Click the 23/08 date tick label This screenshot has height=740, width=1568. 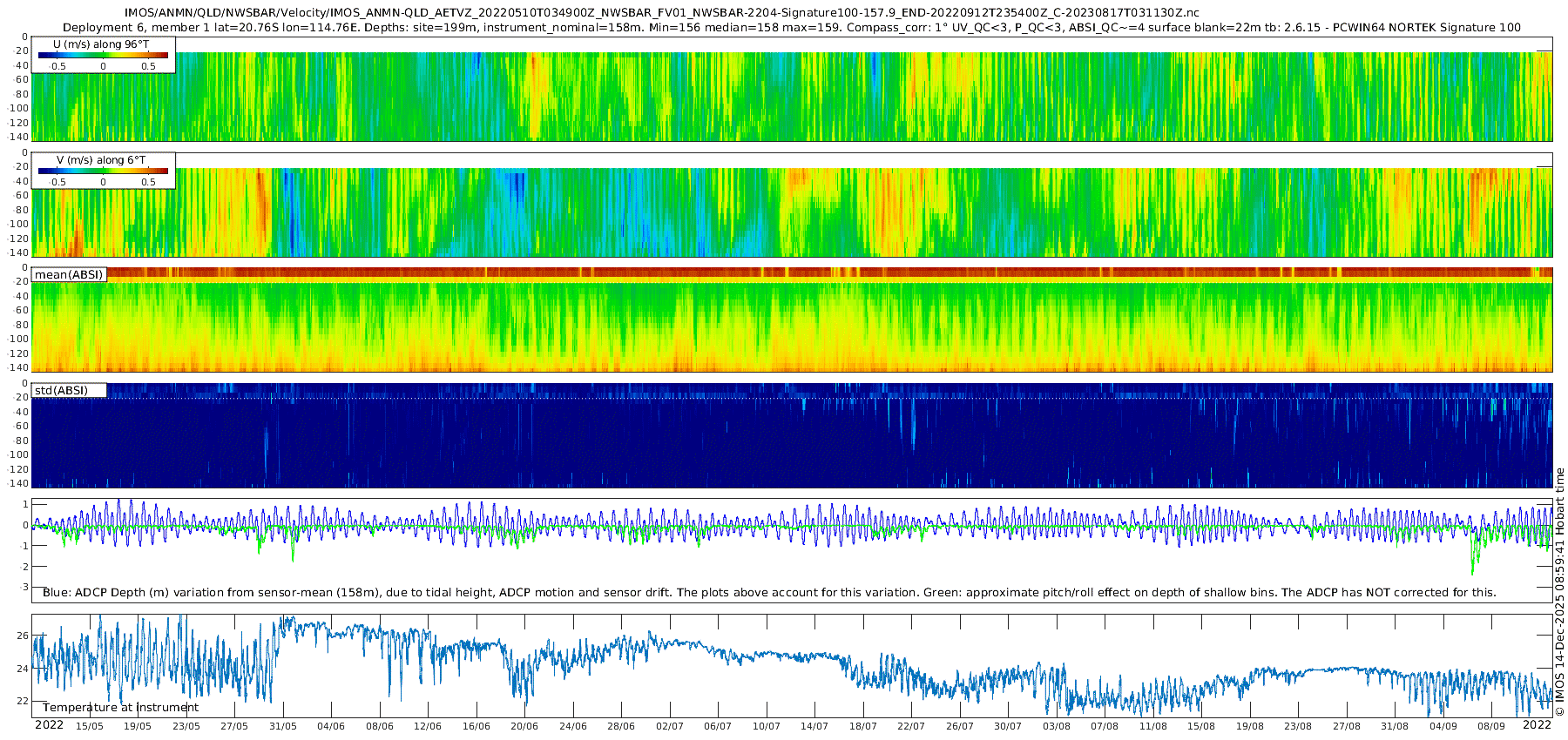(1297, 726)
